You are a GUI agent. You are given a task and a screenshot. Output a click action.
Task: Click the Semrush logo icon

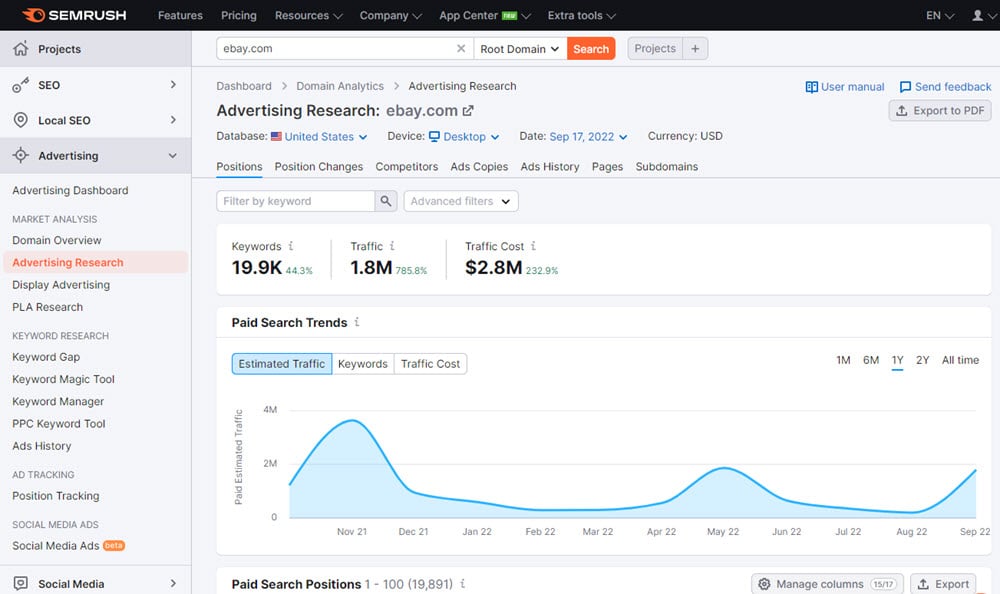point(33,16)
